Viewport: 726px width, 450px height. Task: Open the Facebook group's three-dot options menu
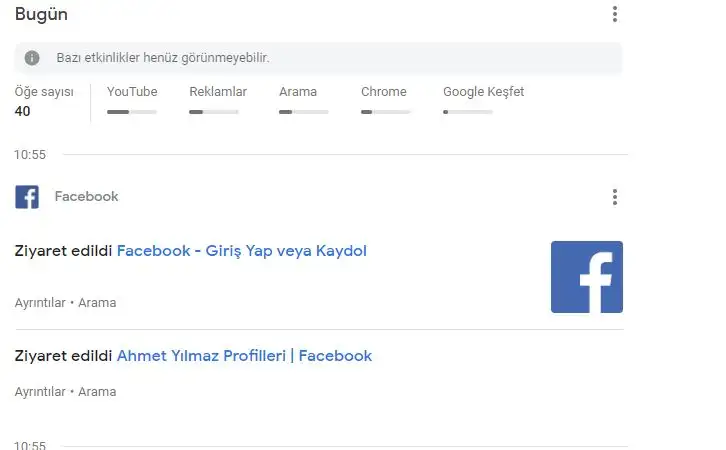pyautogui.click(x=614, y=197)
